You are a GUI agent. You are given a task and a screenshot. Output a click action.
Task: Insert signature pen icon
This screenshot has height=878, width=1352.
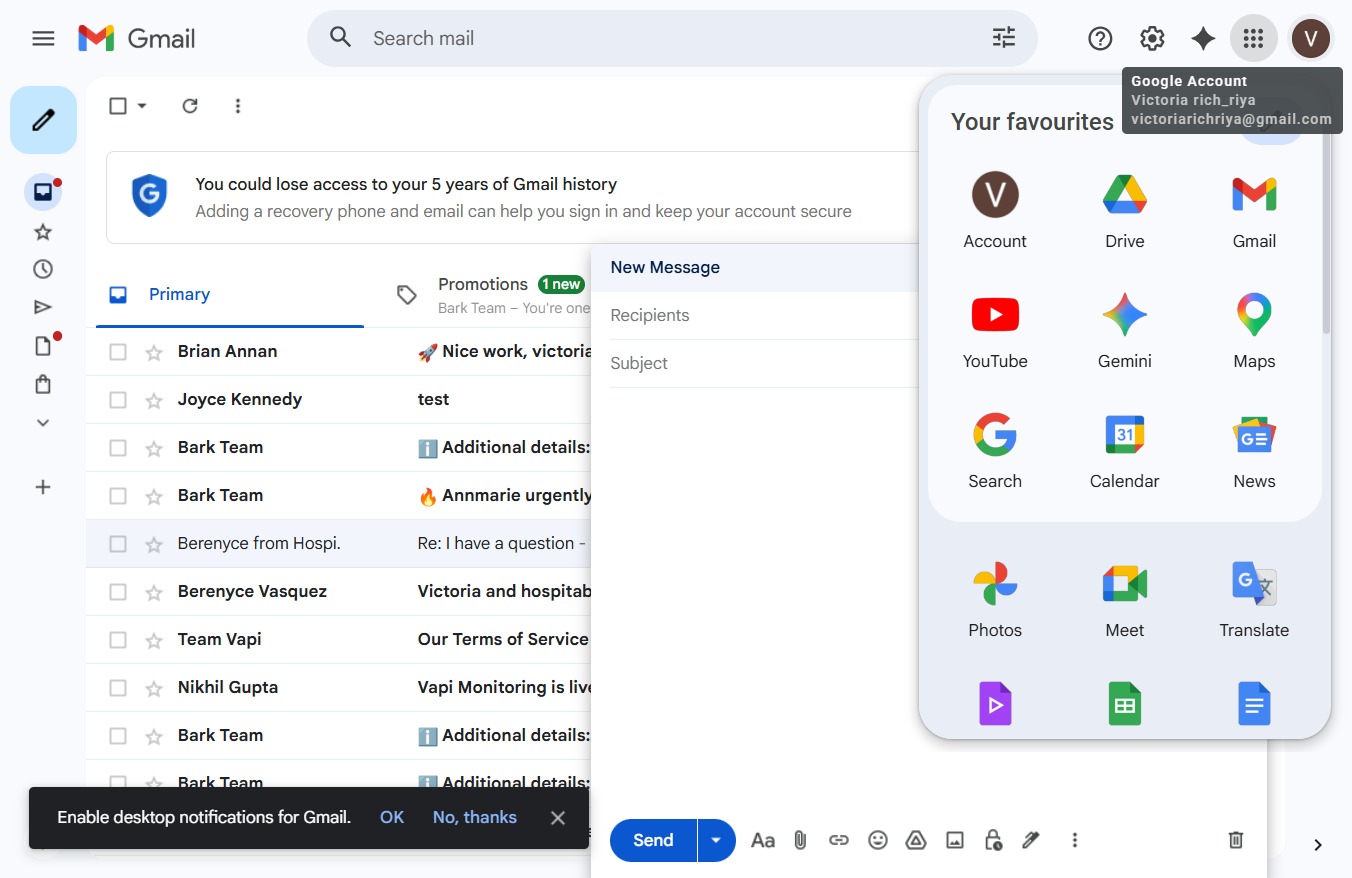click(x=1031, y=840)
